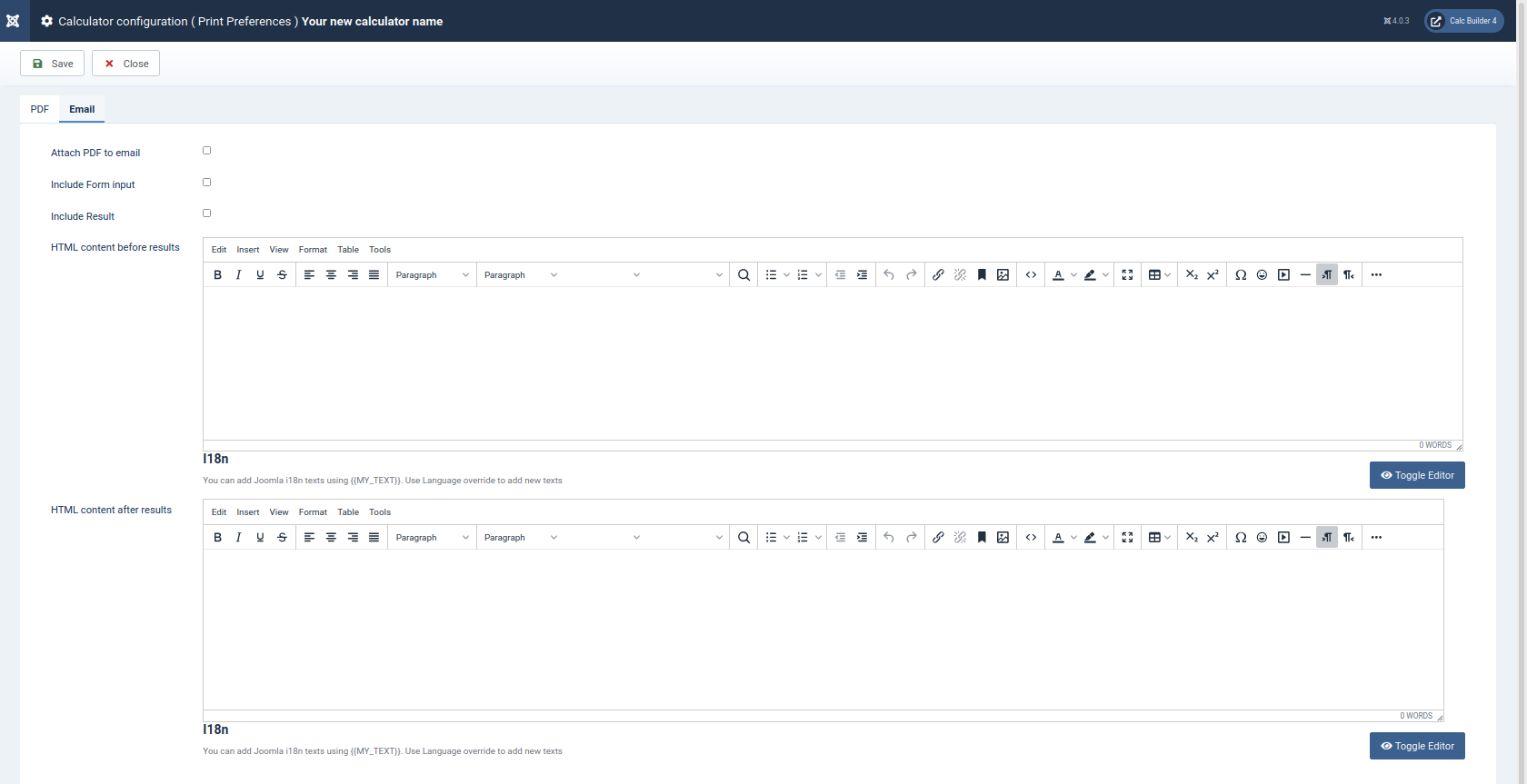
Task: Align text left in the before-results editor
Action: pos(309,274)
